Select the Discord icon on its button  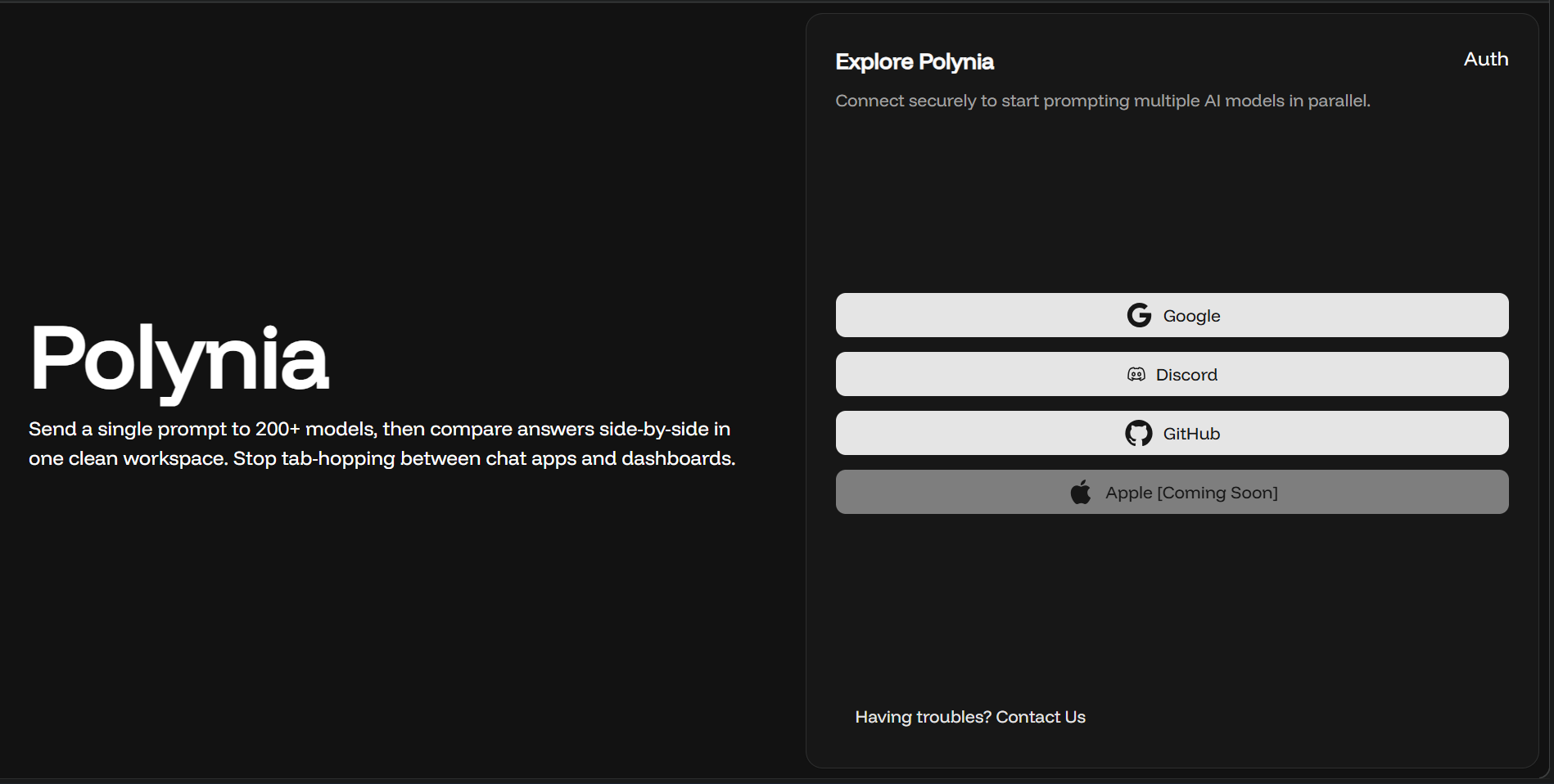[1137, 374]
